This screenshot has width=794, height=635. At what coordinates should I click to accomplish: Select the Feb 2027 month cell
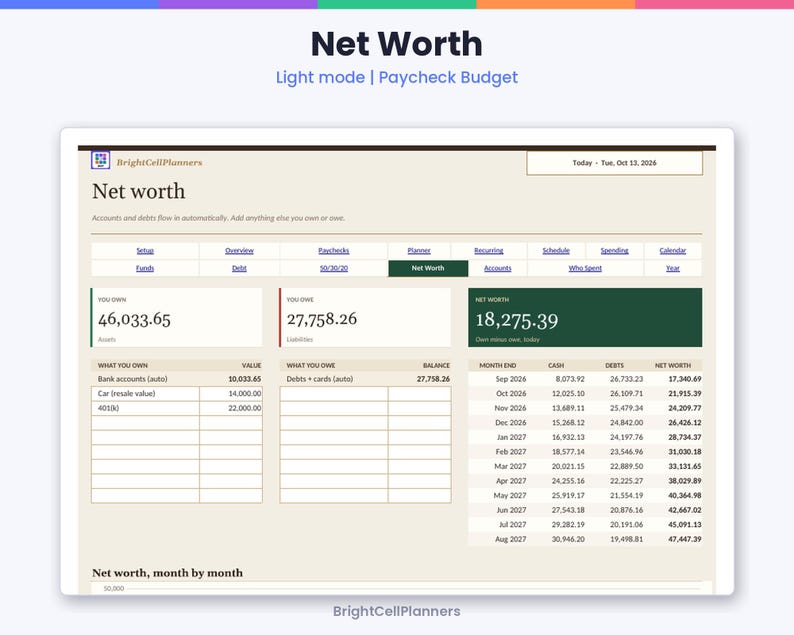pos(510,452)
